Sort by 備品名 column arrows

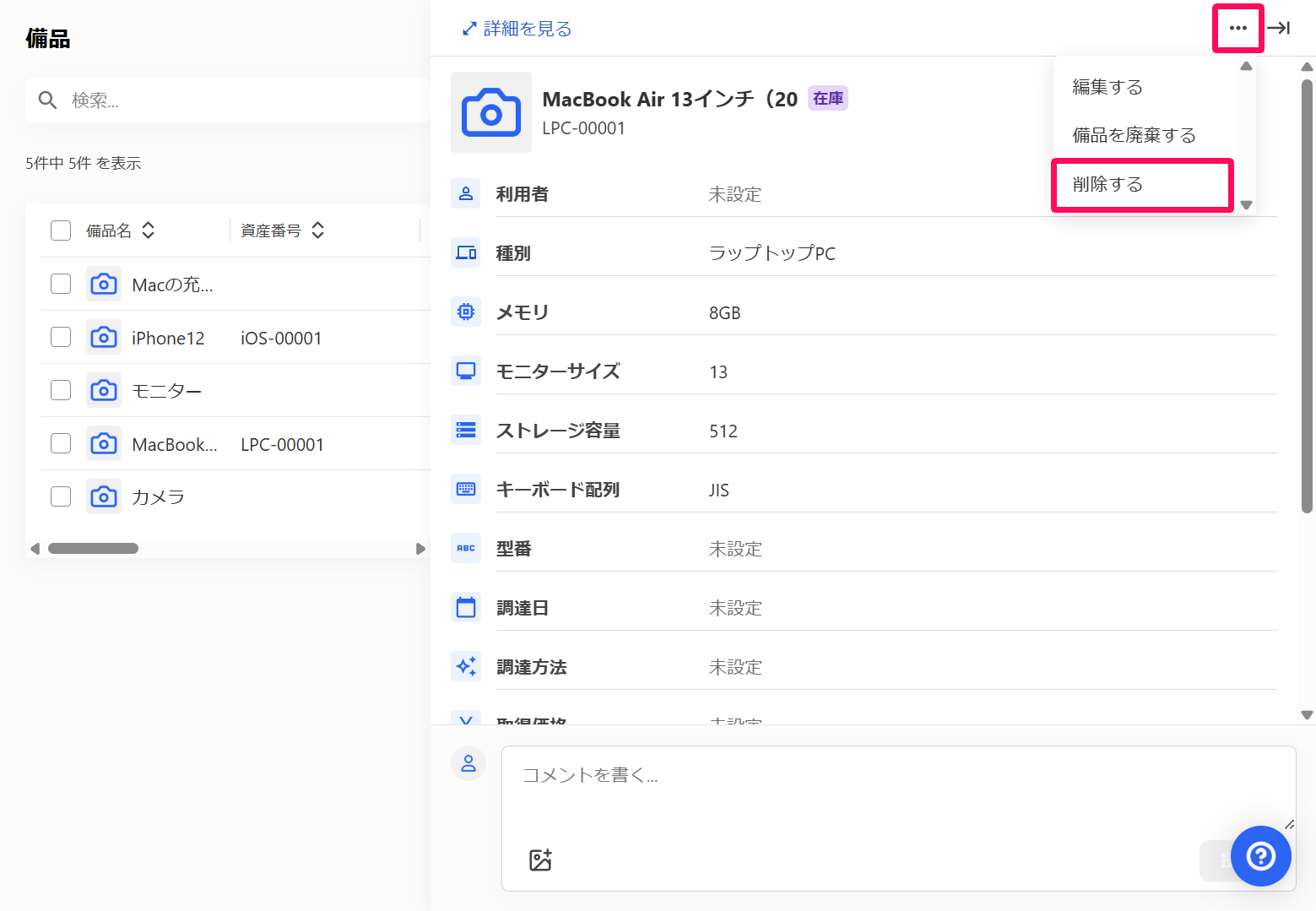[x=149, y=230]
